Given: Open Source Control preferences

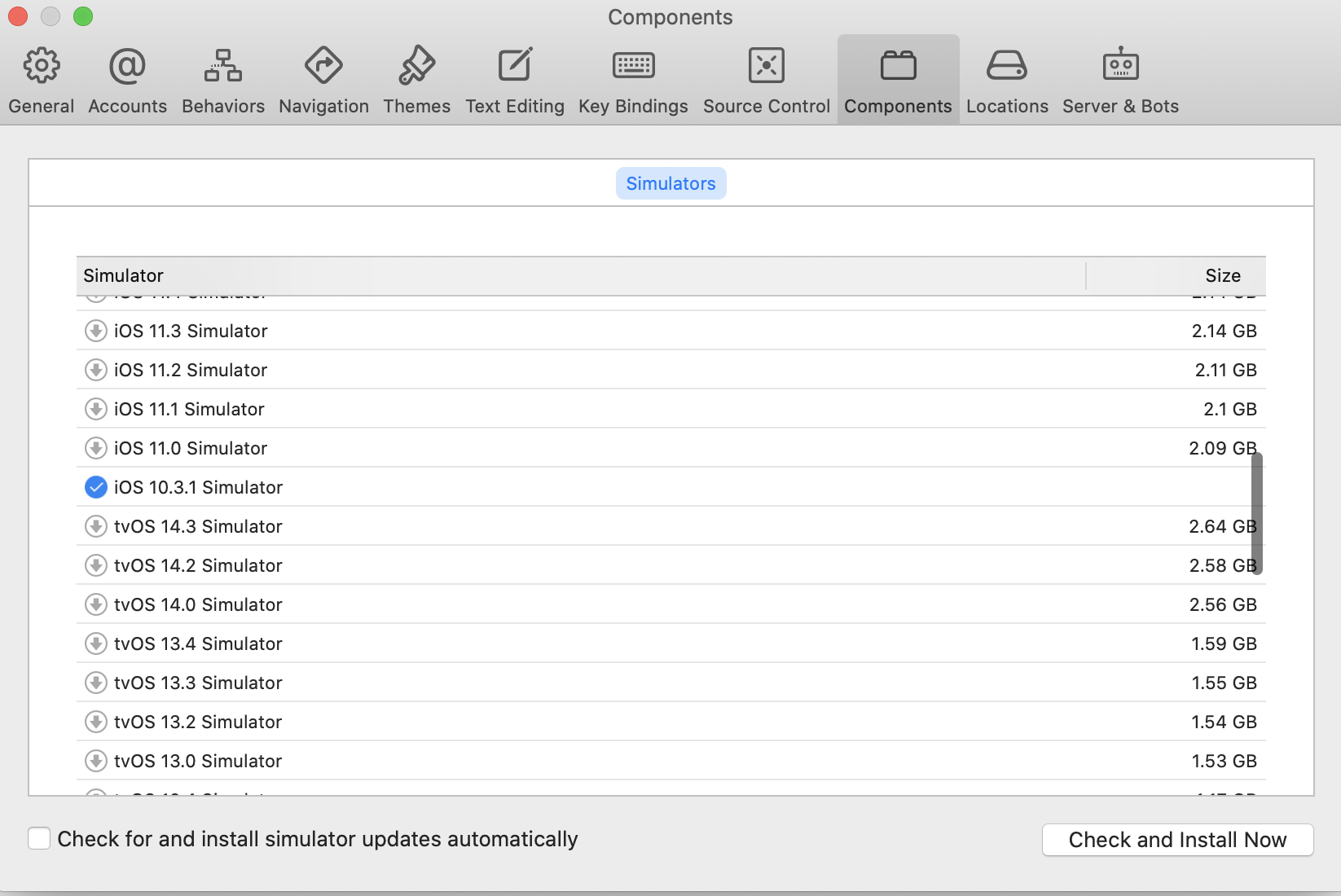Looking at the screenshot, I should (767, 81).
